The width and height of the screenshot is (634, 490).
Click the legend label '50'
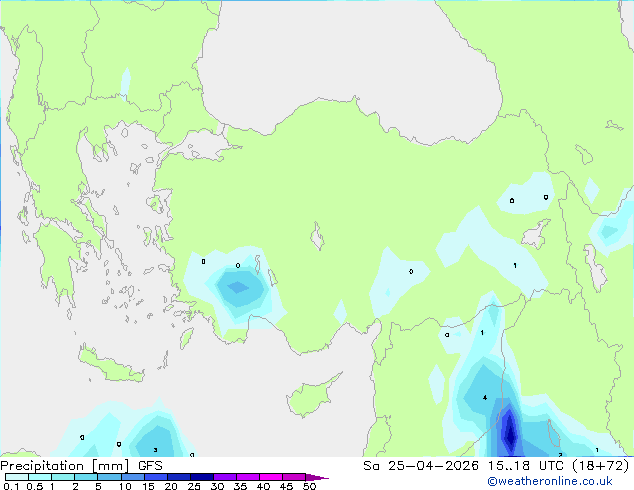310,486
